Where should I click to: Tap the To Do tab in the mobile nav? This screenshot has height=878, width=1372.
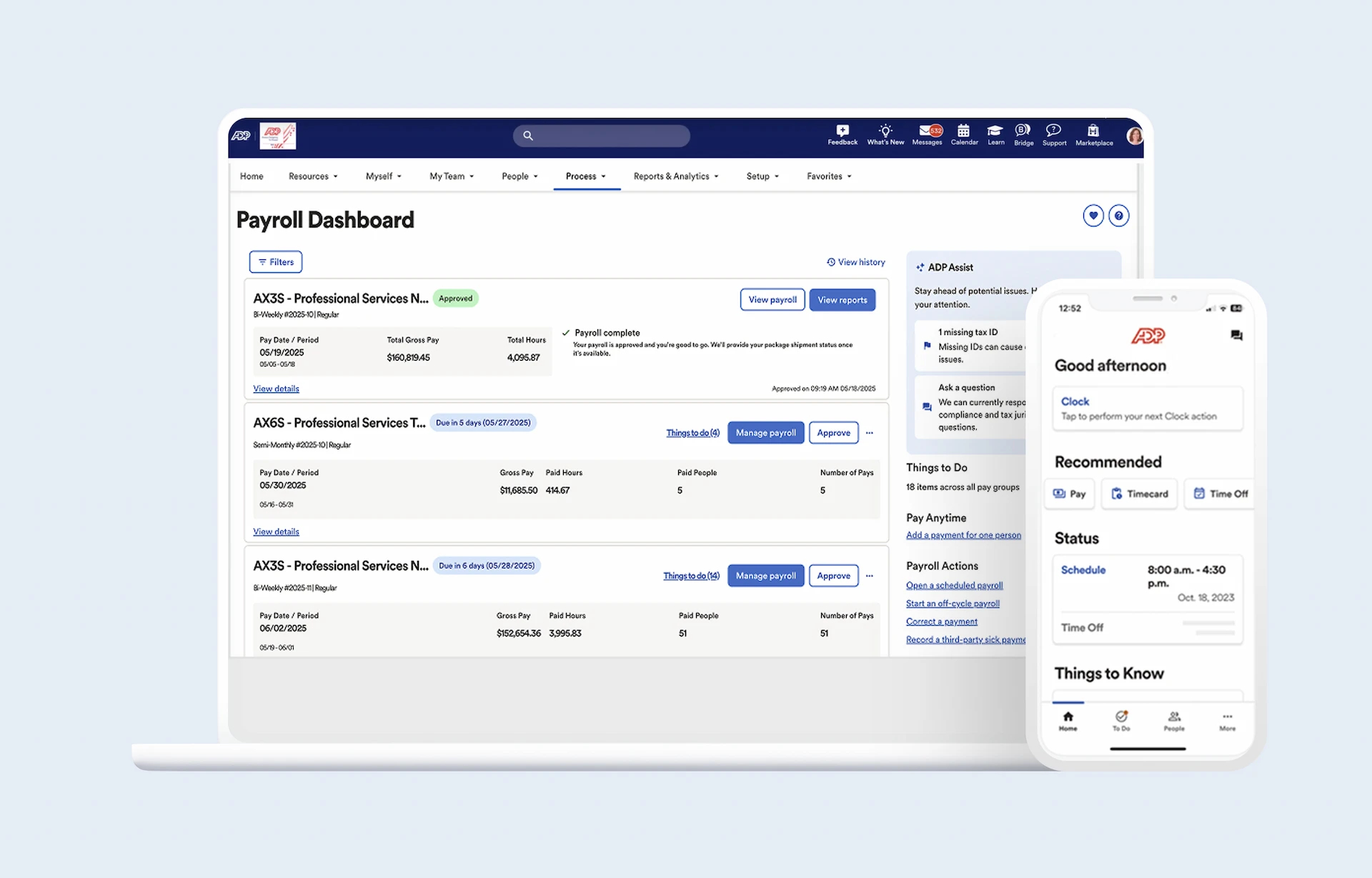[x=1121, y=721]
